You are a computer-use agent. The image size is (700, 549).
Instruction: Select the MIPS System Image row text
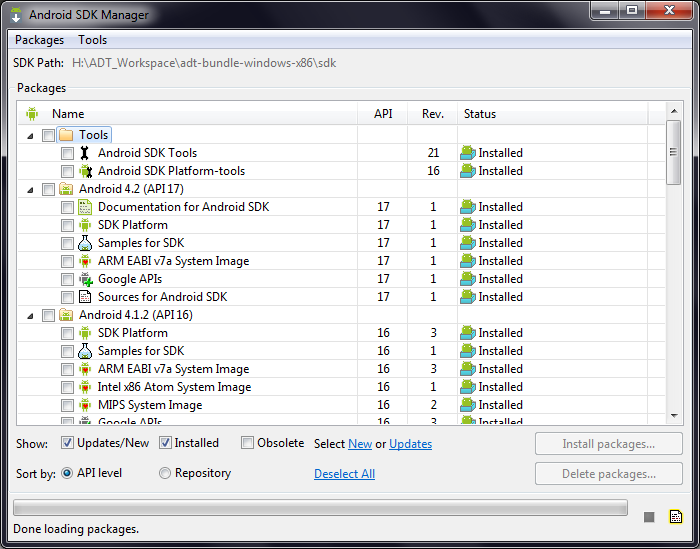pos(150,405)
